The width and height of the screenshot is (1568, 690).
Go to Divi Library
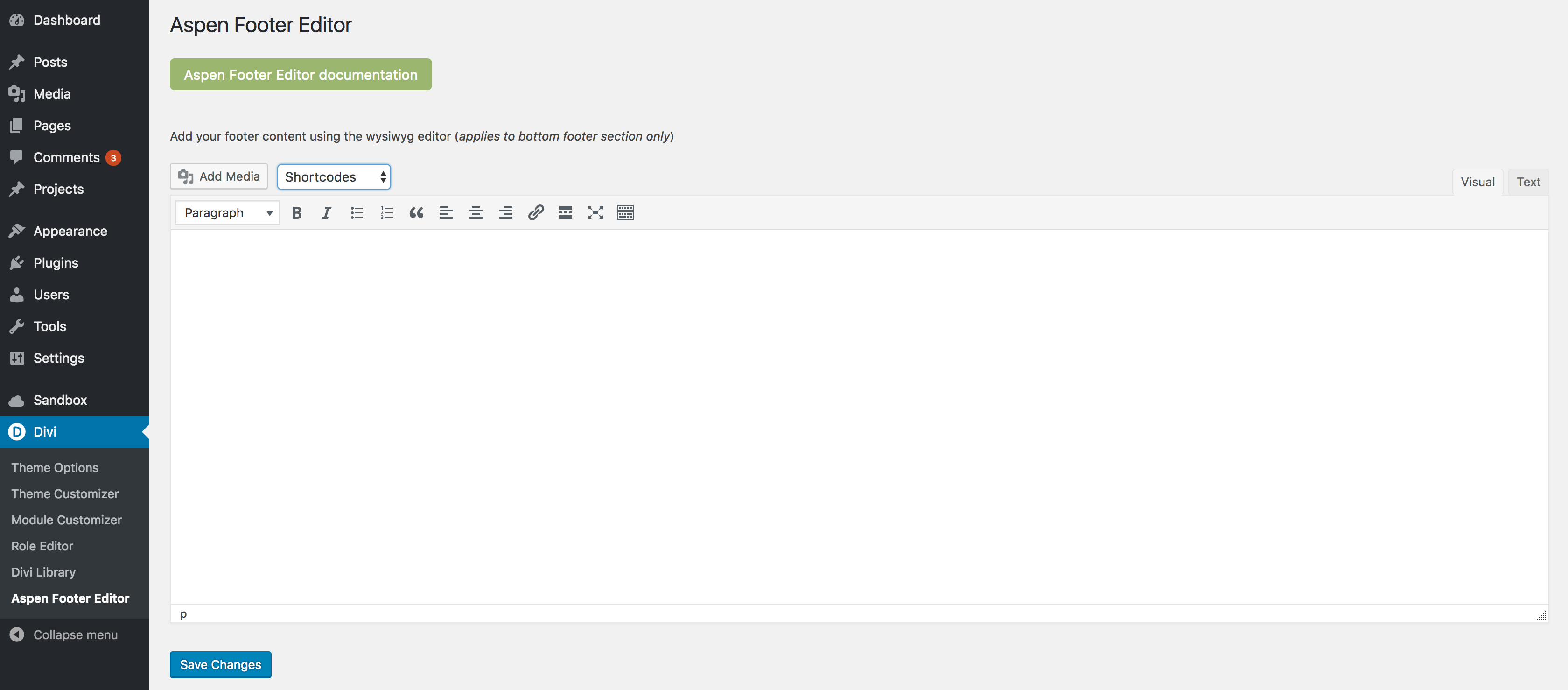(43, 572)
